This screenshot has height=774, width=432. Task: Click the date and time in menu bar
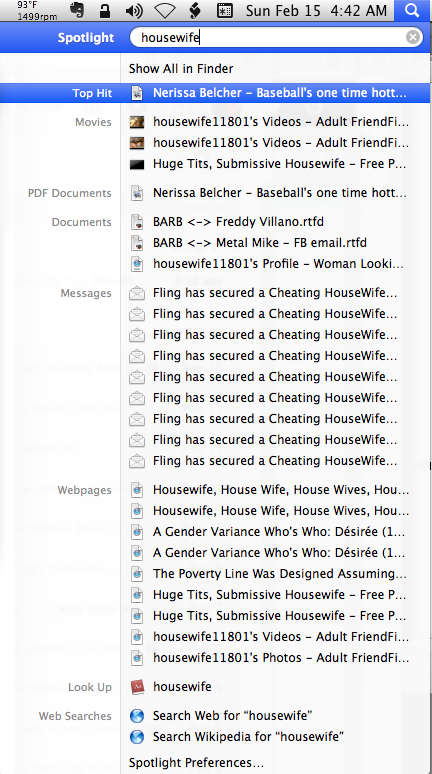pyautogui.click(x=316, y=10)
